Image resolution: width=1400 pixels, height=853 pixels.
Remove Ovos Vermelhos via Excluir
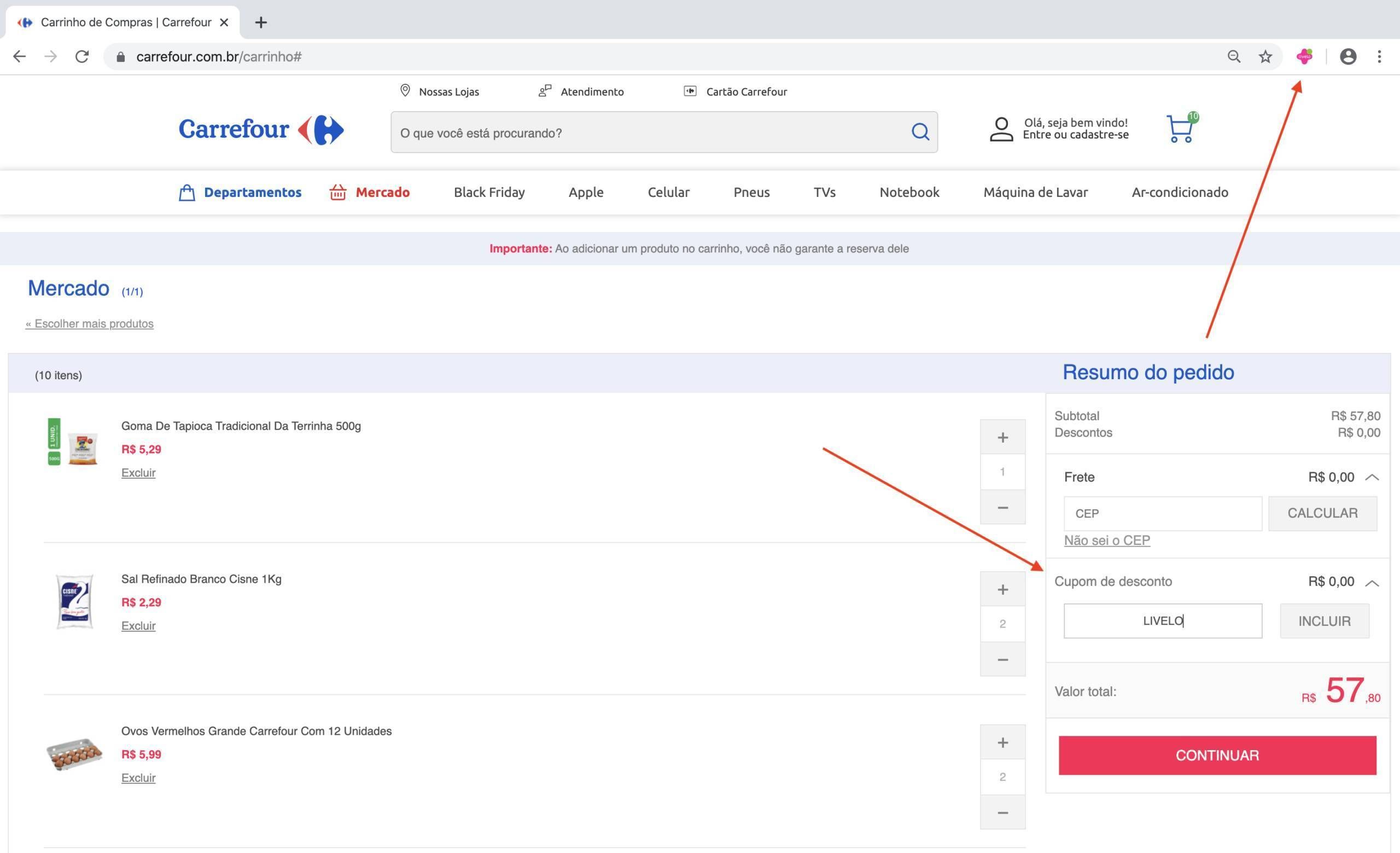[x=138, y=778]
